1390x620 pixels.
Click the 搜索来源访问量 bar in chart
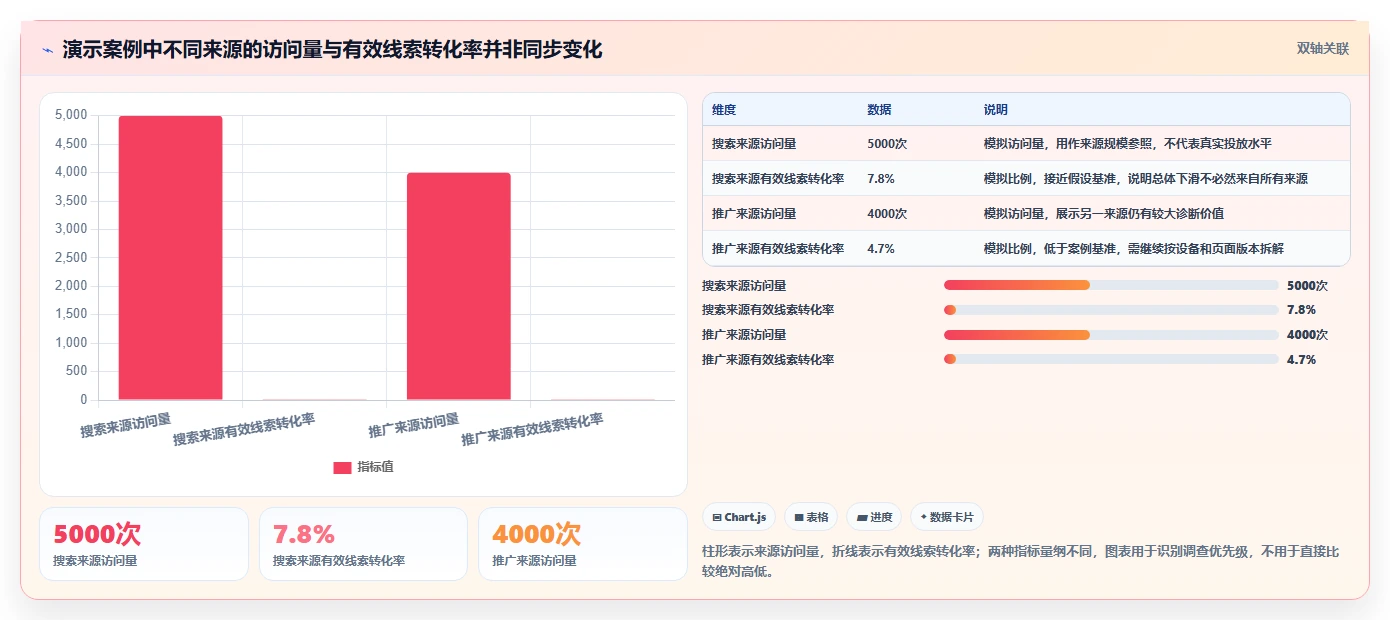171,258
